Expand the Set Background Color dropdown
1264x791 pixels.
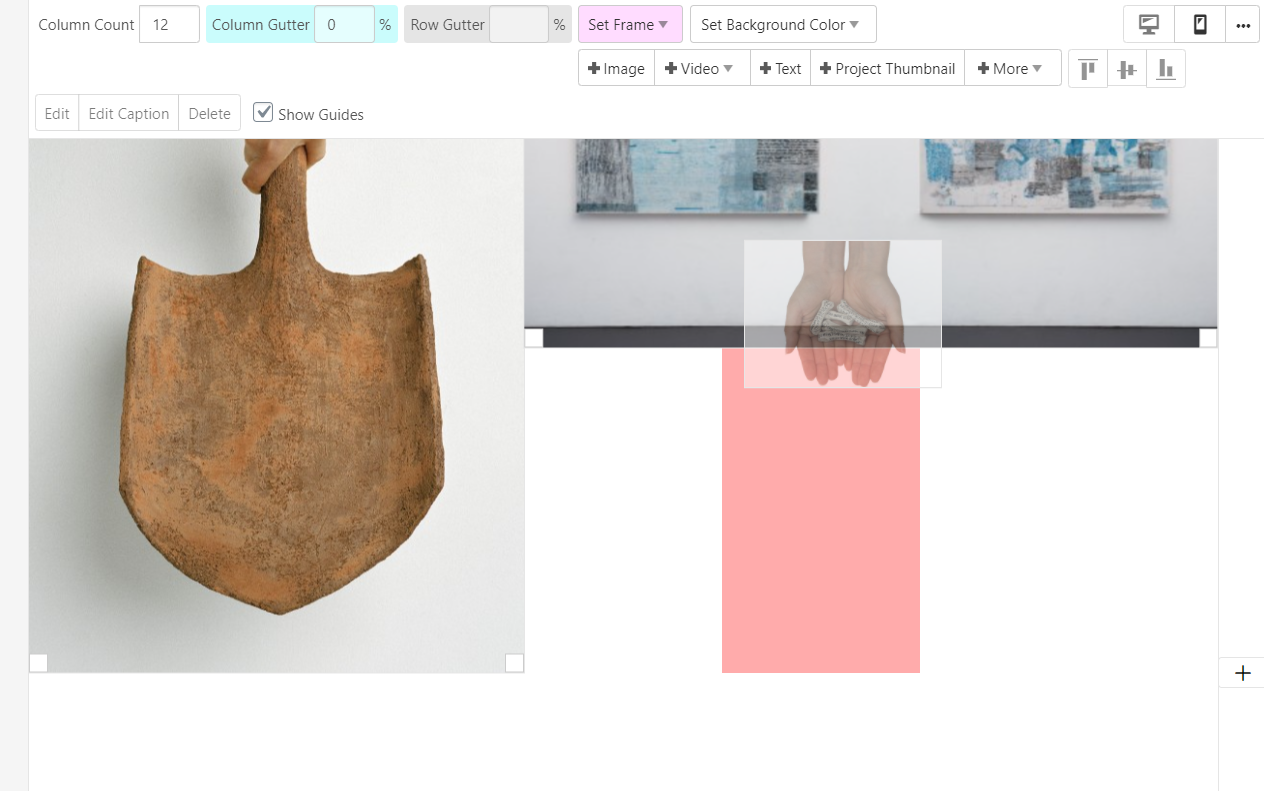[x=782, y=25]
